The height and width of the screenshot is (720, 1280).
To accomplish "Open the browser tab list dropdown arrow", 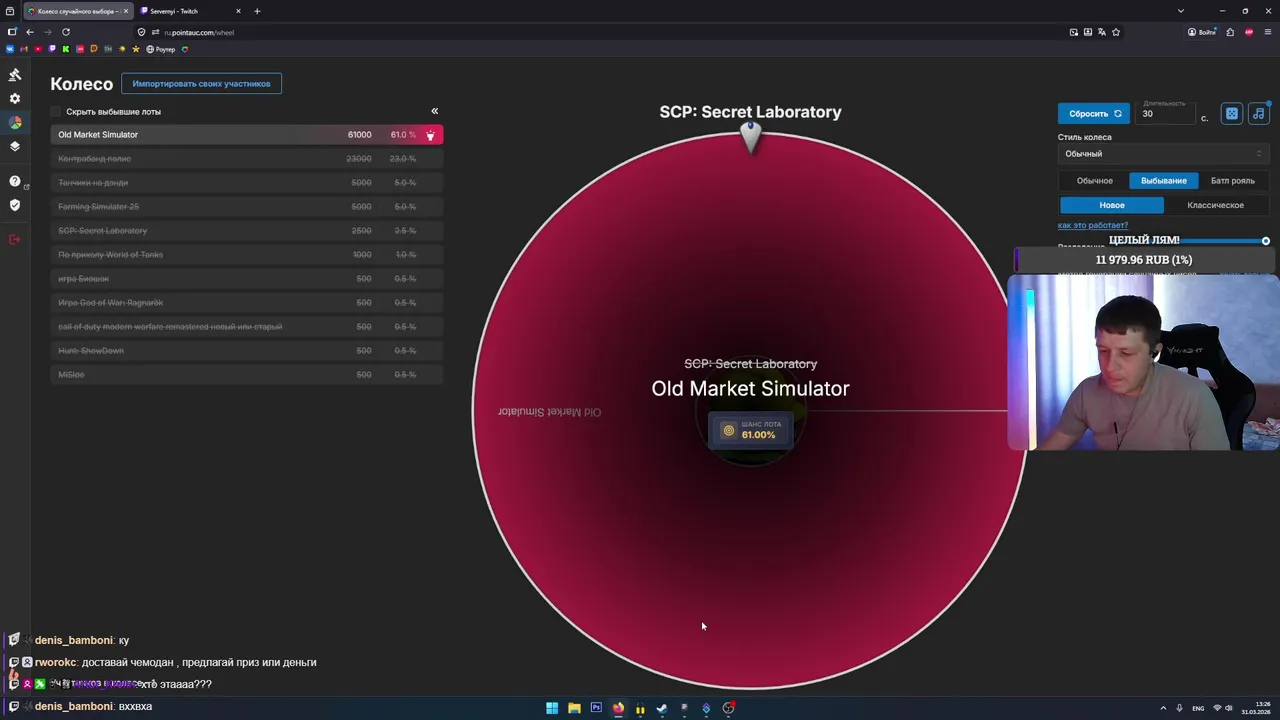I will tap(1180, 11).
